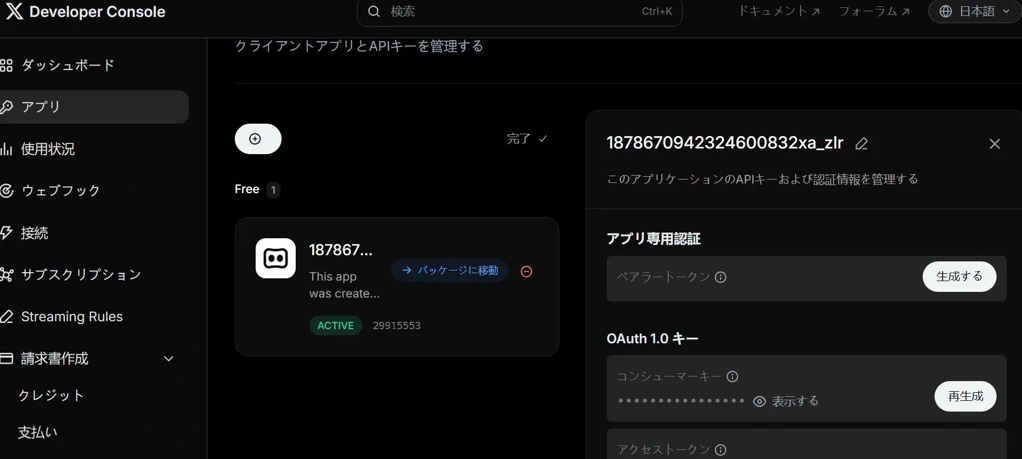This screenshot has height=459, width=1022.
Task: Click the OAuth 1.0 キー heading
Action: coord(652,339)
